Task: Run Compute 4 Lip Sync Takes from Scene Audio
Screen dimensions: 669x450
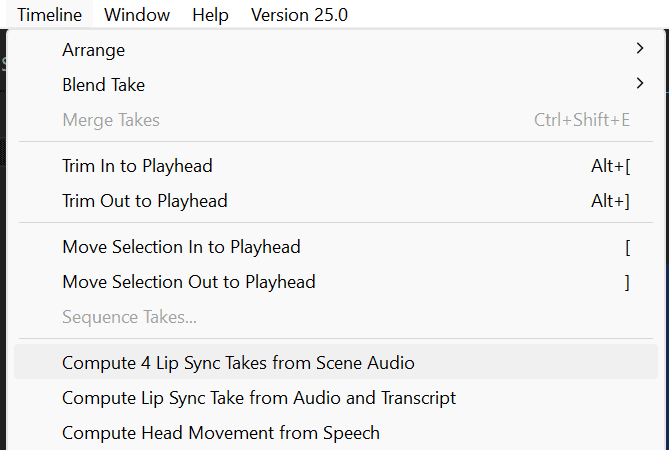Action: 336,363
